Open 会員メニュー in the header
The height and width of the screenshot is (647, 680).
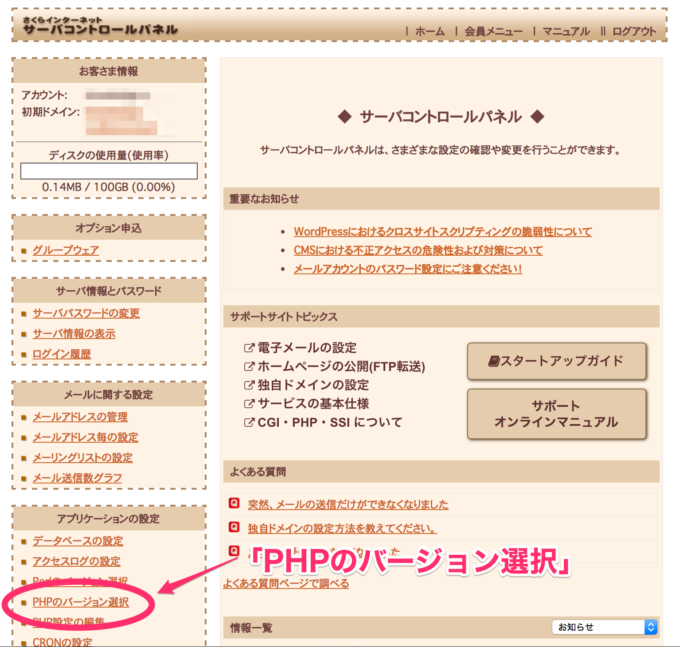click(x=494, y=31)
